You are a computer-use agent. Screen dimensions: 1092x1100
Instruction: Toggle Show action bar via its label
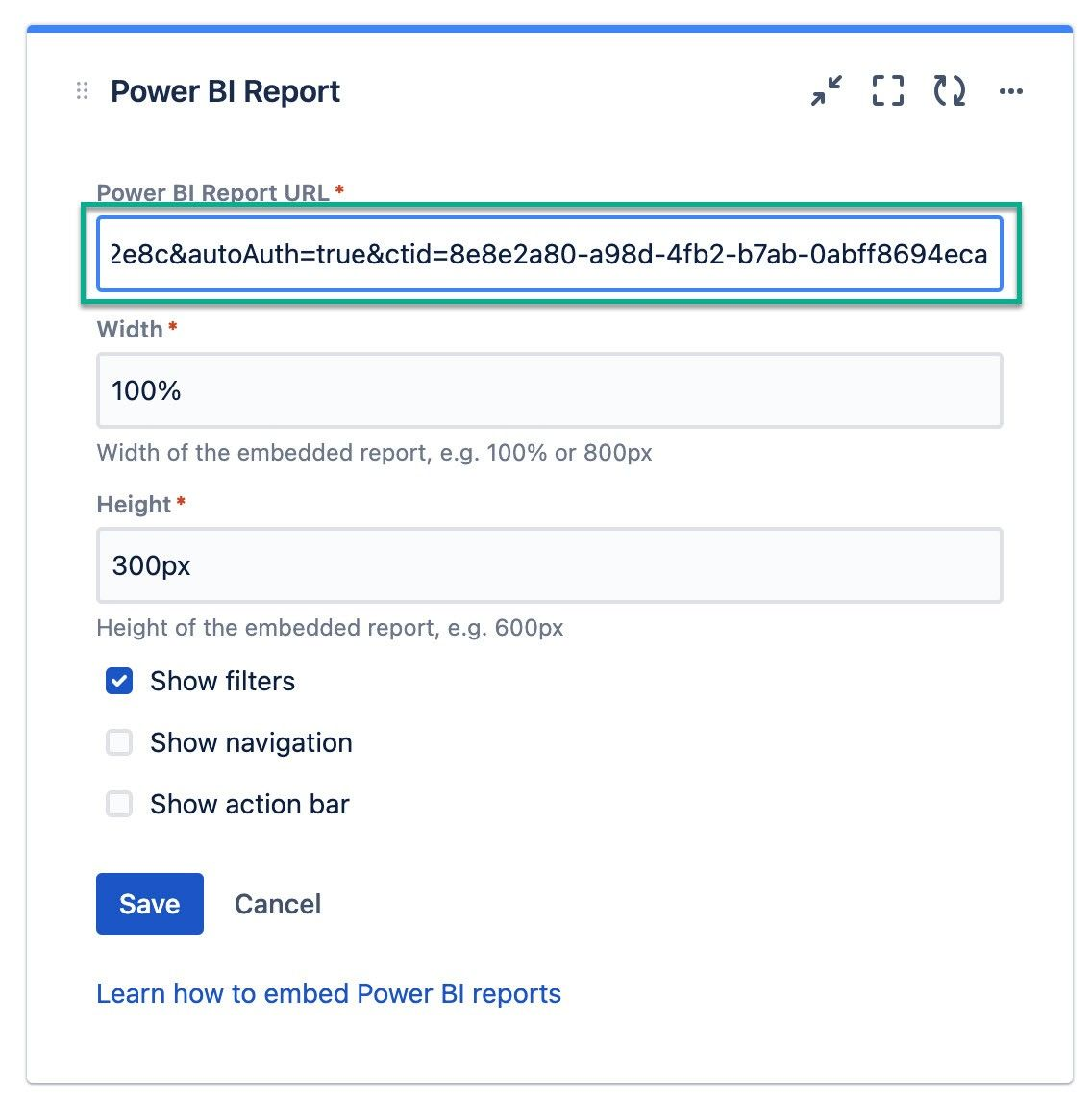pyautogui.click(x=249, y=804)
